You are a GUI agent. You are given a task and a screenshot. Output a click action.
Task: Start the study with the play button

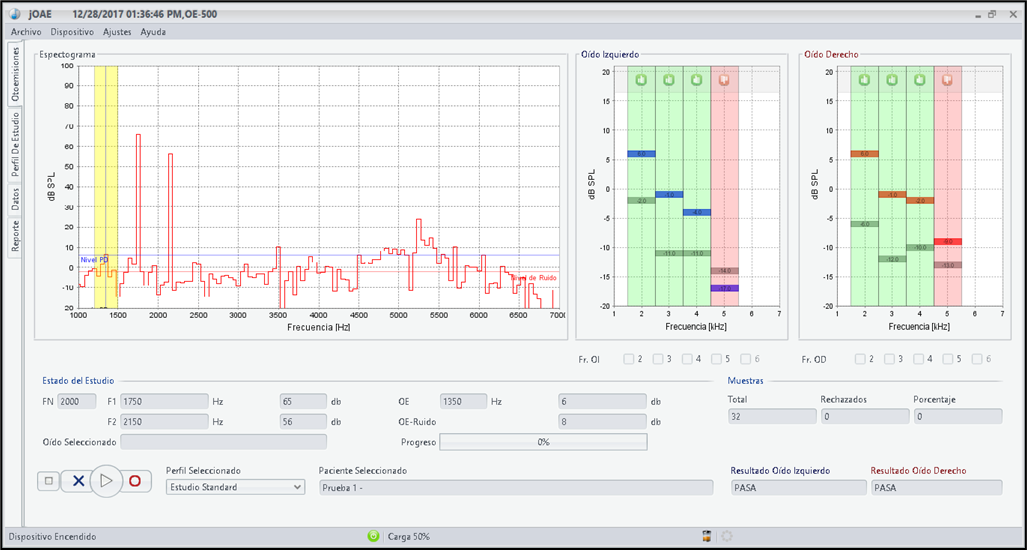tap(106, 481)
